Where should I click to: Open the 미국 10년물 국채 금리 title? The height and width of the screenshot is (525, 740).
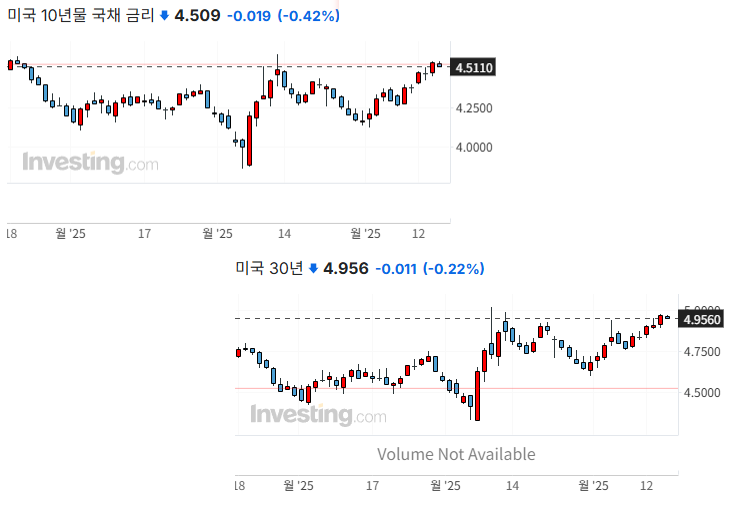click(80, 16)
